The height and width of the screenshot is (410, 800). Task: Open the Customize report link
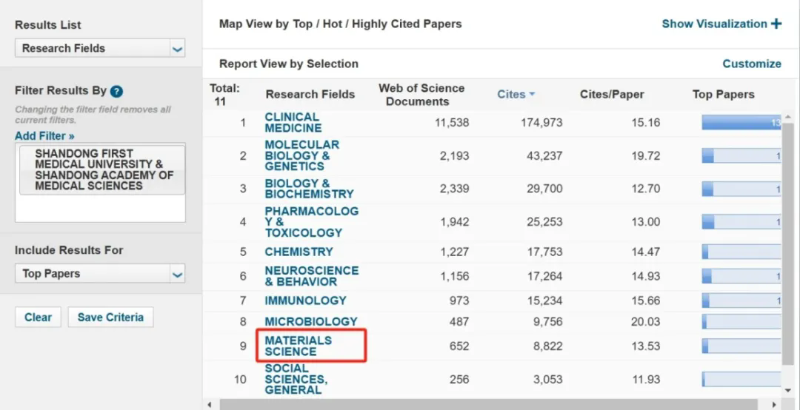[752, 64]
